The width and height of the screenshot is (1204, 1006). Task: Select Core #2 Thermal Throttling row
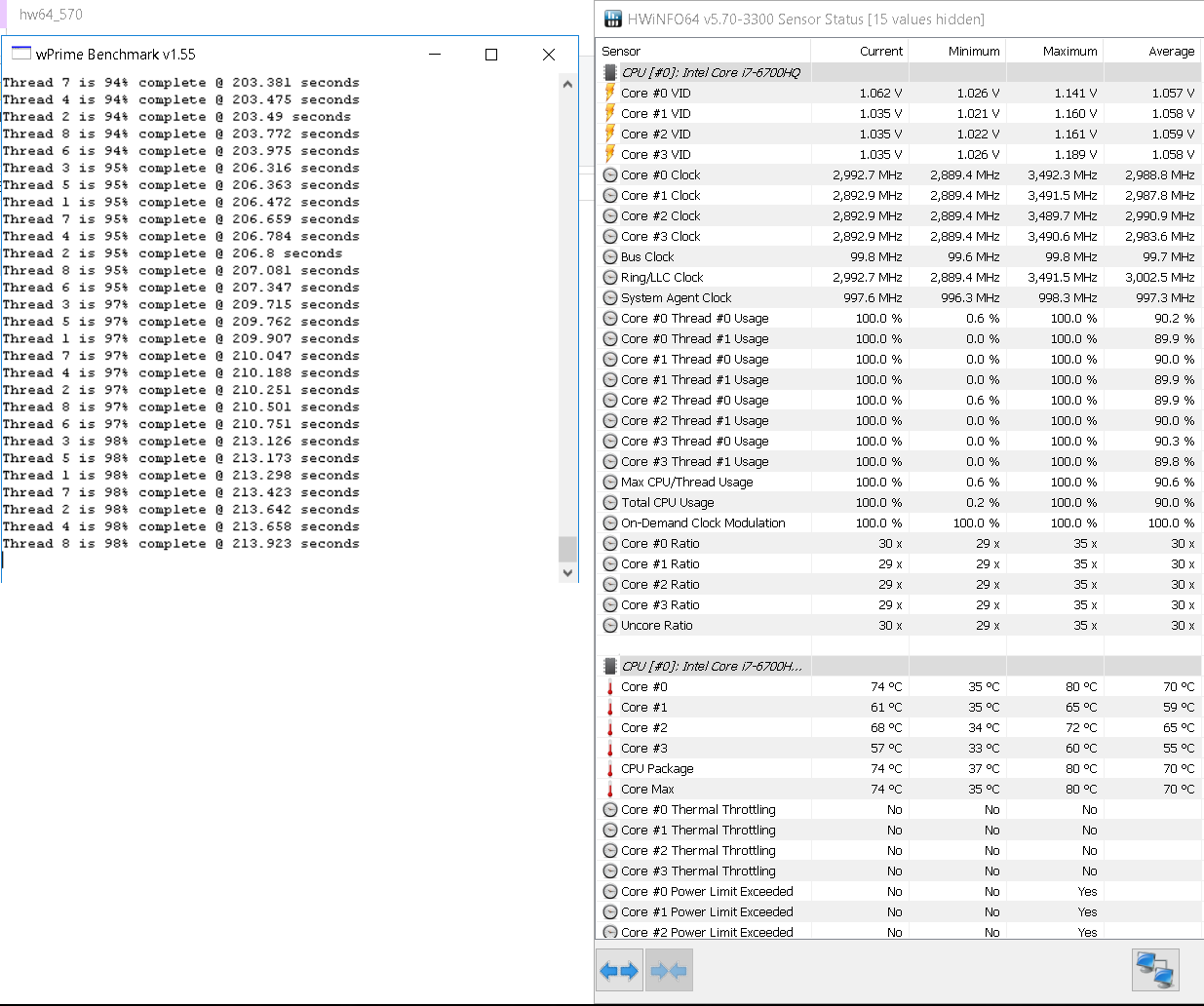pos(899,850)
